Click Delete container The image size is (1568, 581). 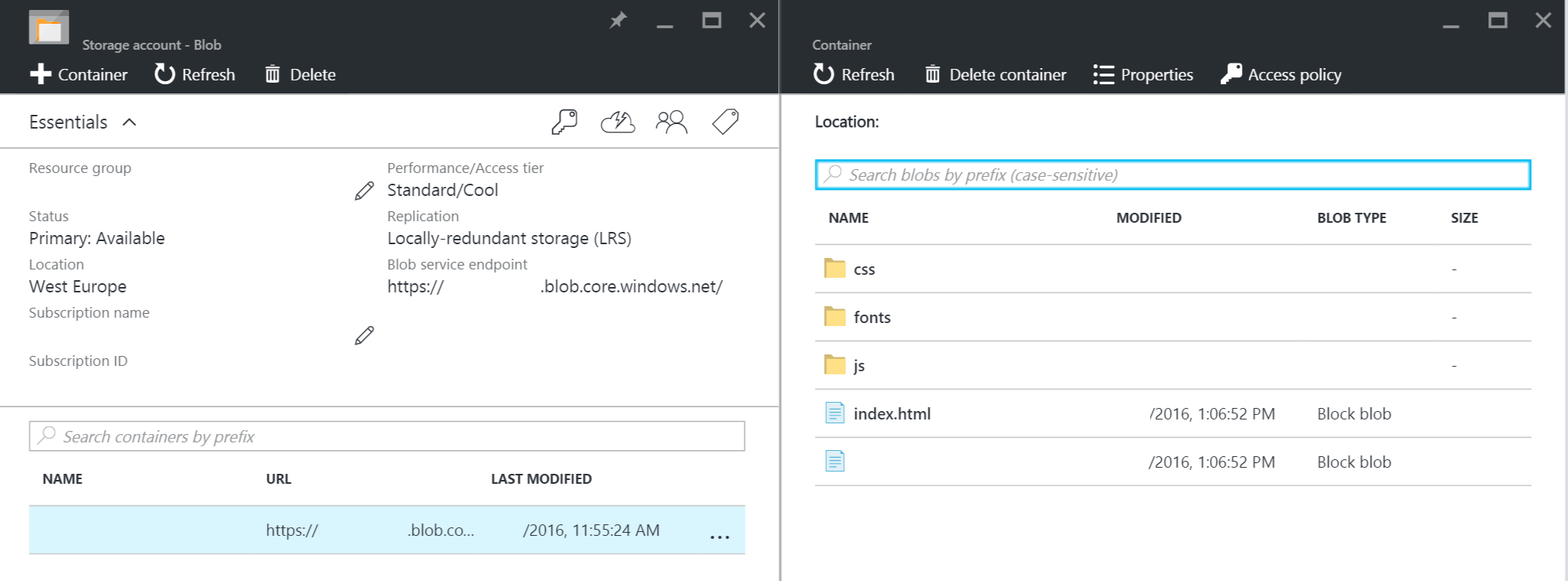995,74
